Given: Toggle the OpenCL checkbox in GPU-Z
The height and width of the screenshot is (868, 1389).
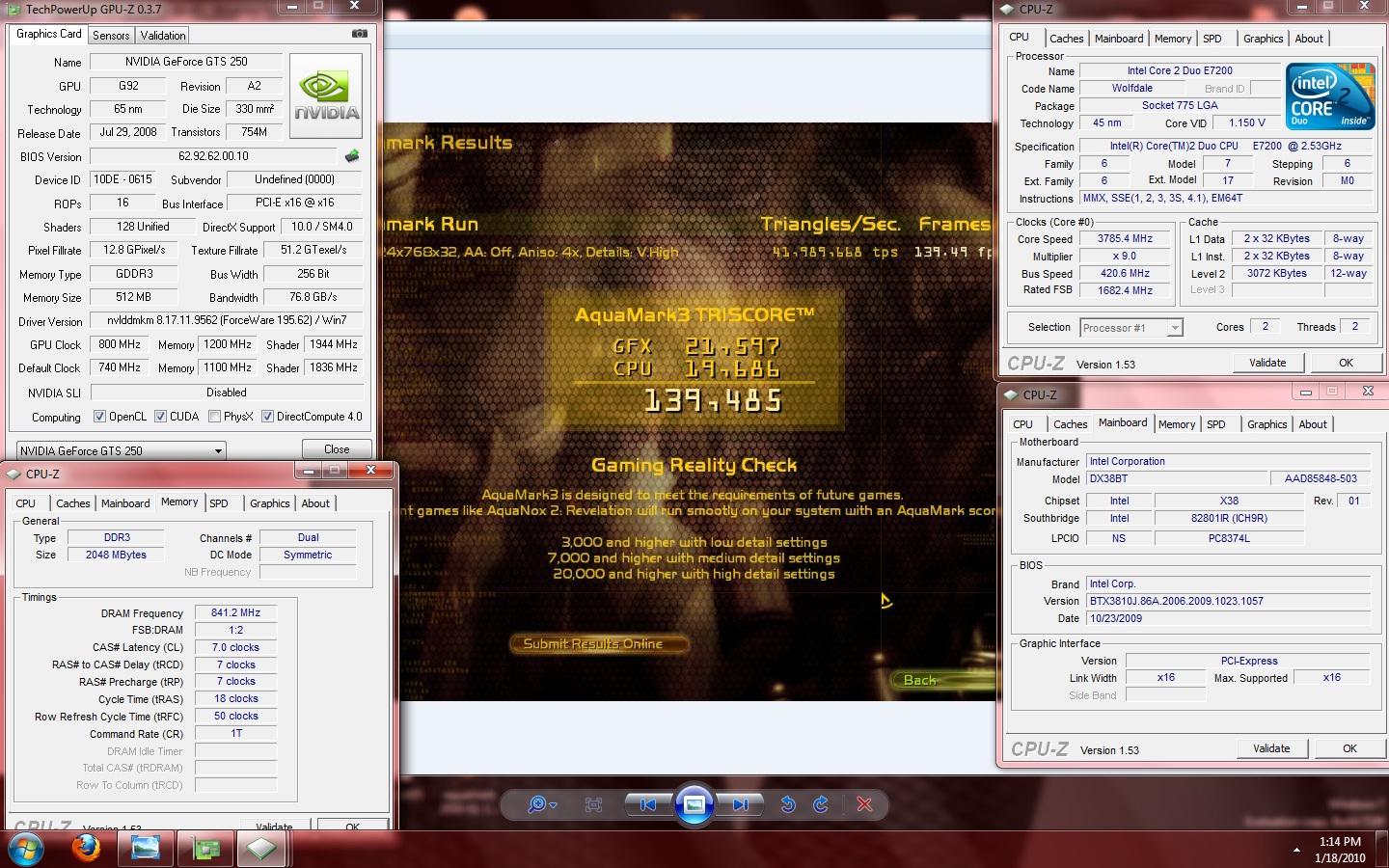Looking at the screenshot, I should [99, 417].
